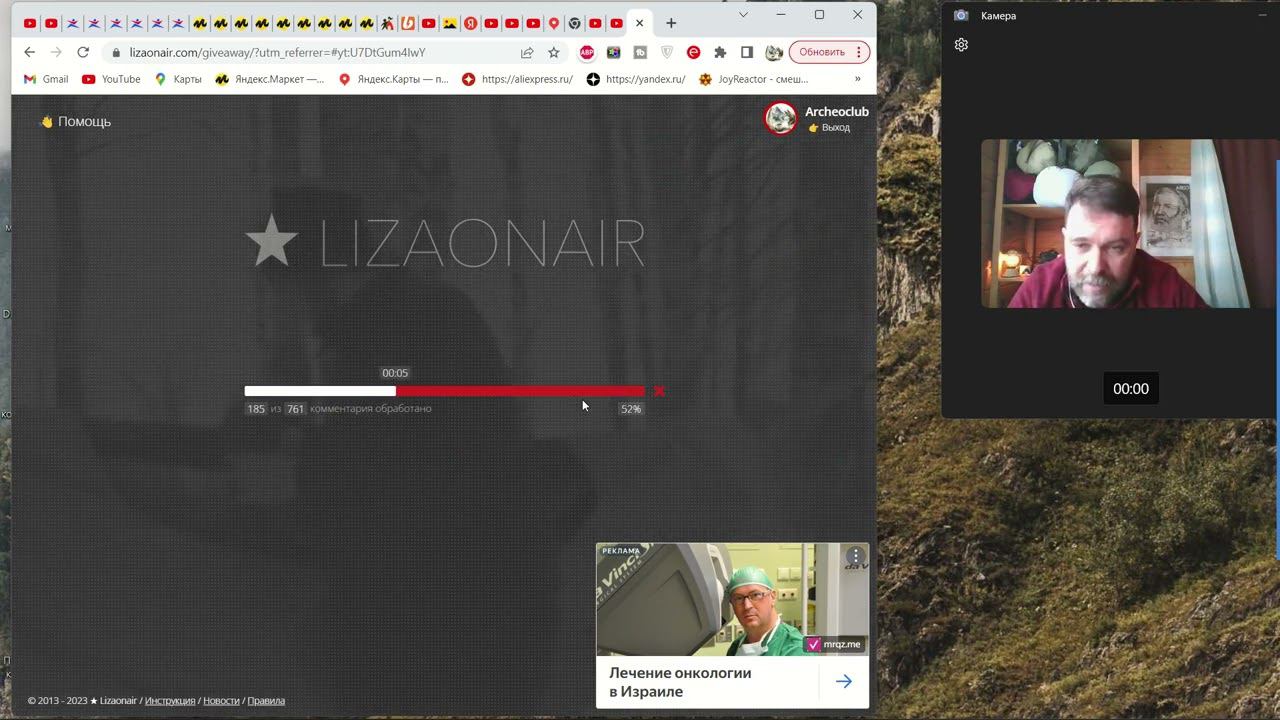Click the Archeoclub account name
Screen dimensions: 1280x720
coord(837,112)
